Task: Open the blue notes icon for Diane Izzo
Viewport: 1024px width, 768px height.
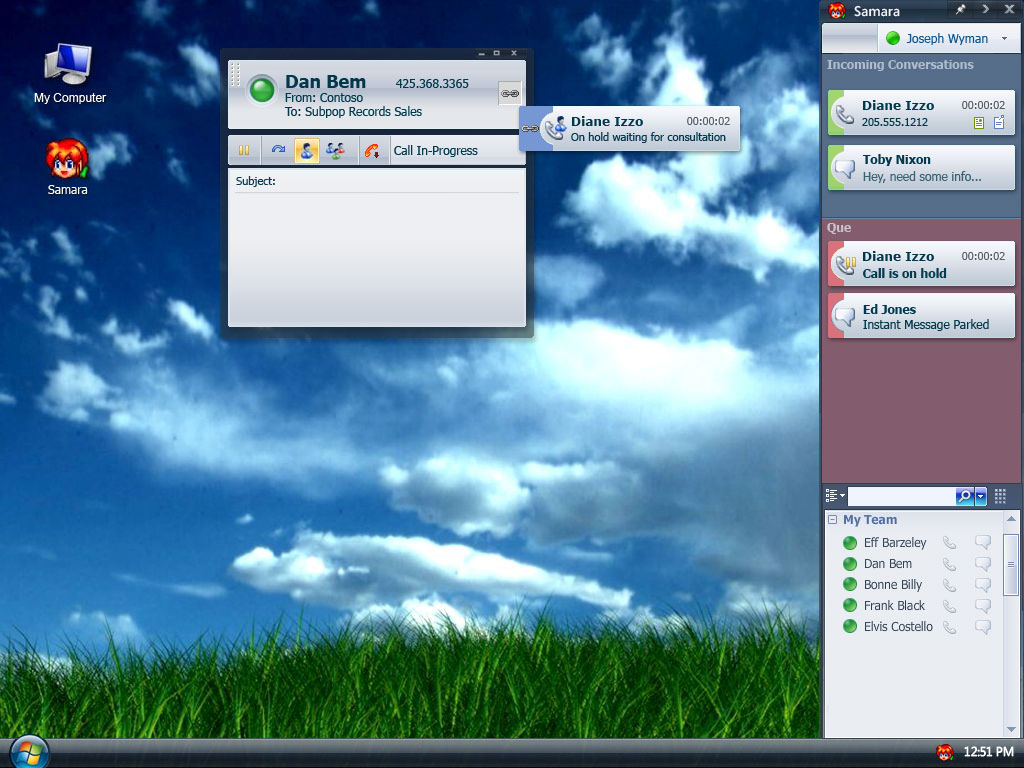Action: pos(999,122)
